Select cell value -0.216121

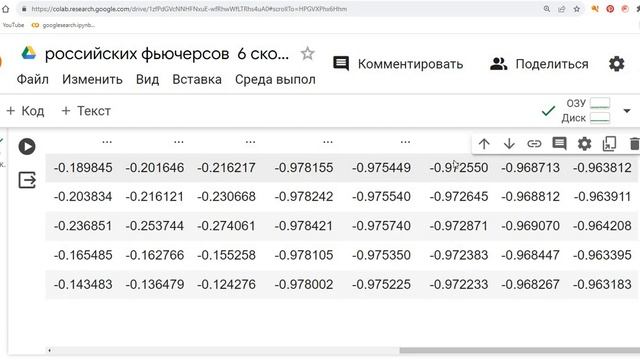[155, 196]
